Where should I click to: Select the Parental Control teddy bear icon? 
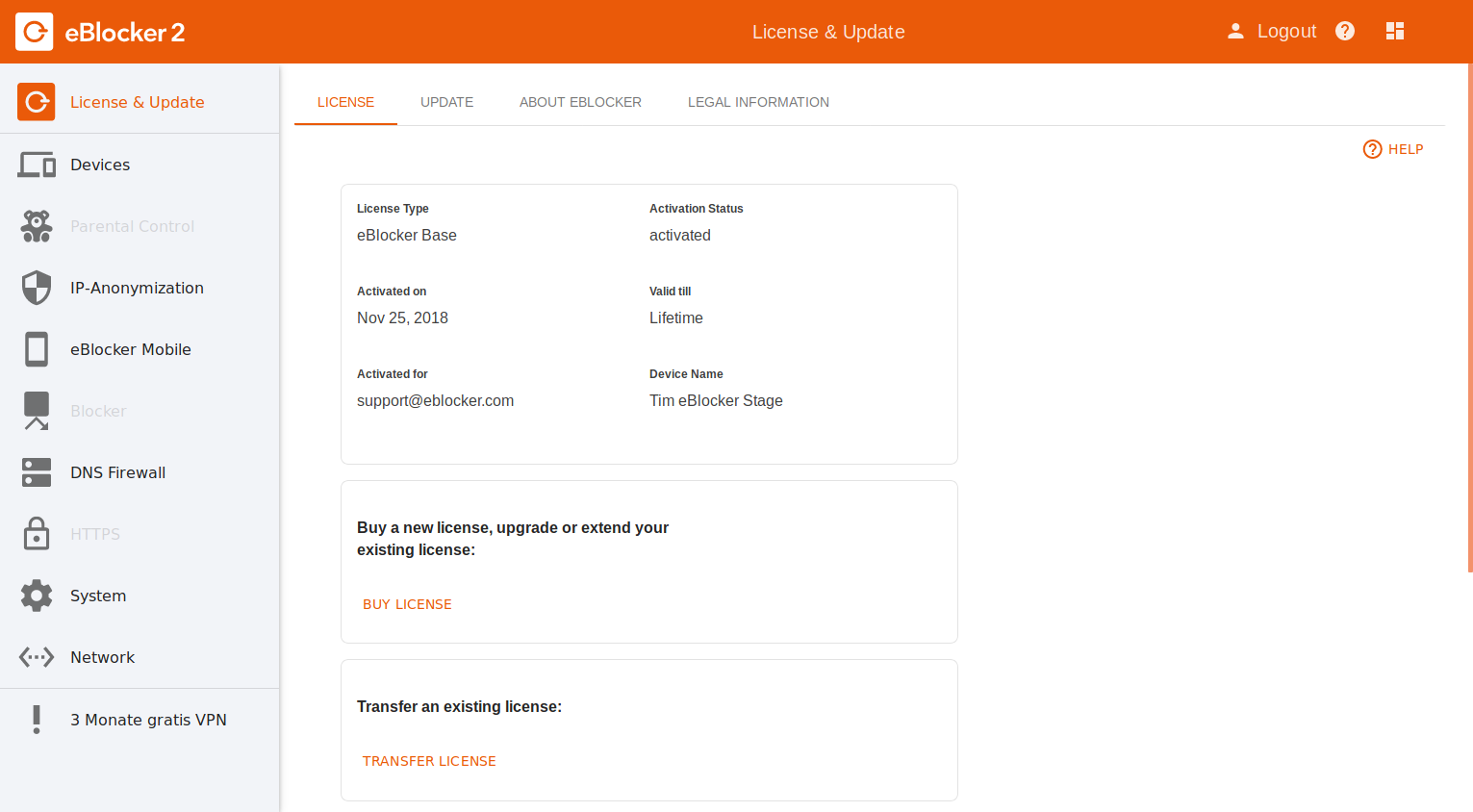tap(37, 226)
